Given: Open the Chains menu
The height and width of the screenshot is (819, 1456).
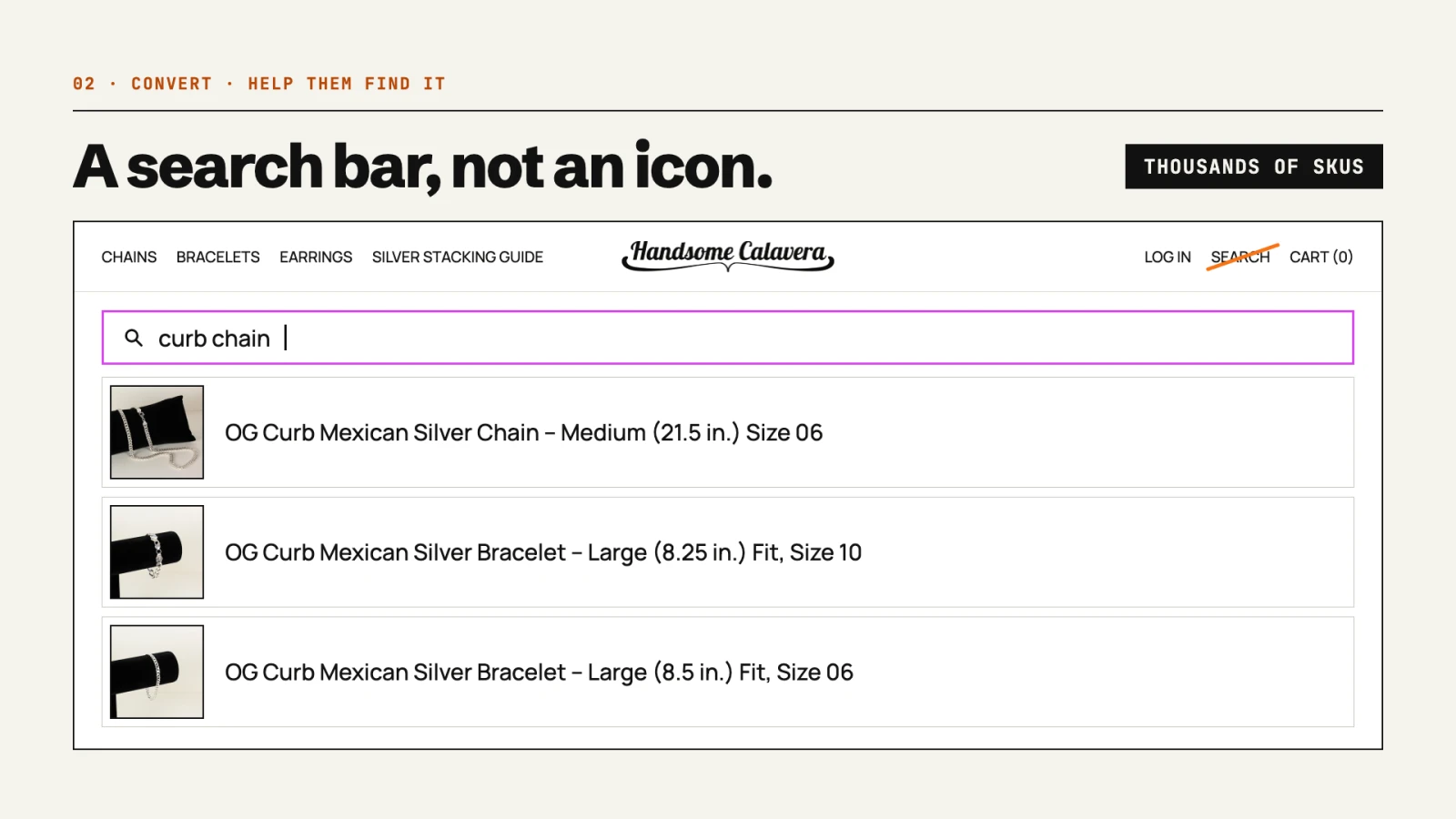Looking at the screenshot, I should (129, 258).
